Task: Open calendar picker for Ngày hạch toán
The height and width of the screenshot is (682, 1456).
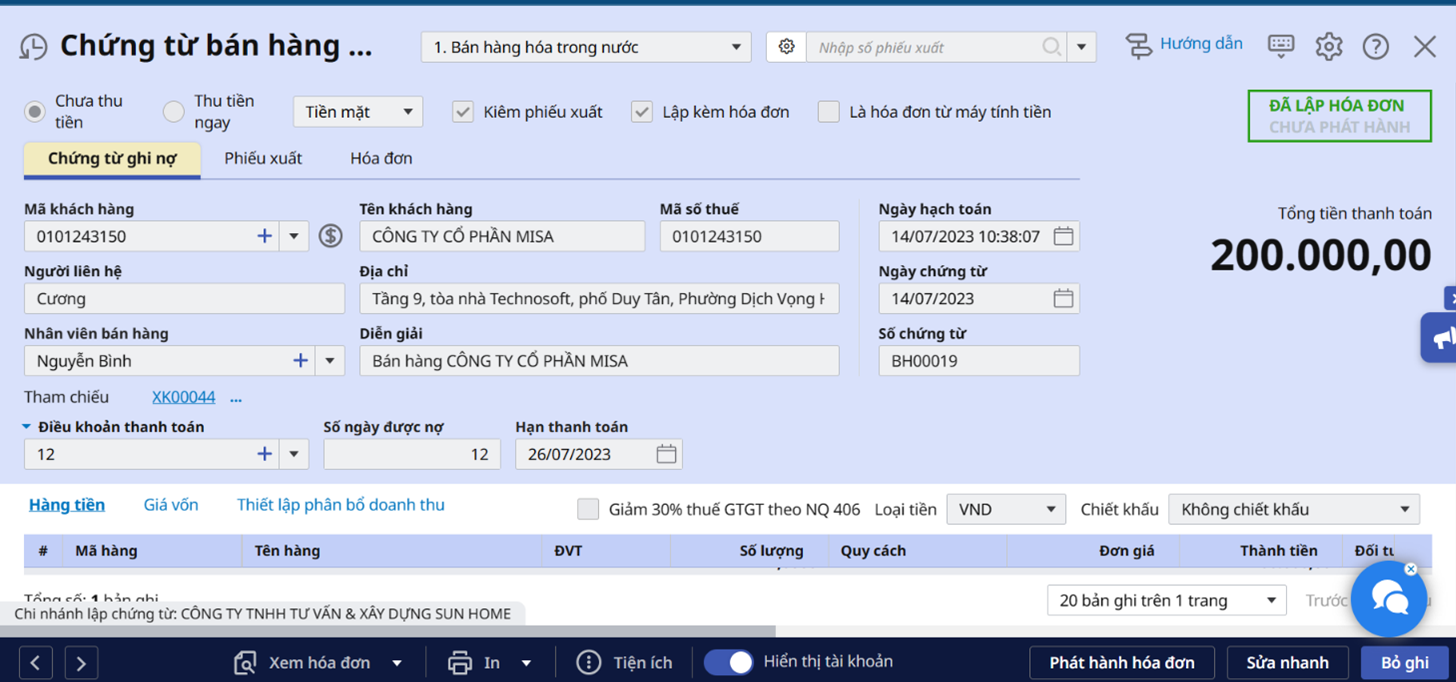Action: [x=1063, y=237]
